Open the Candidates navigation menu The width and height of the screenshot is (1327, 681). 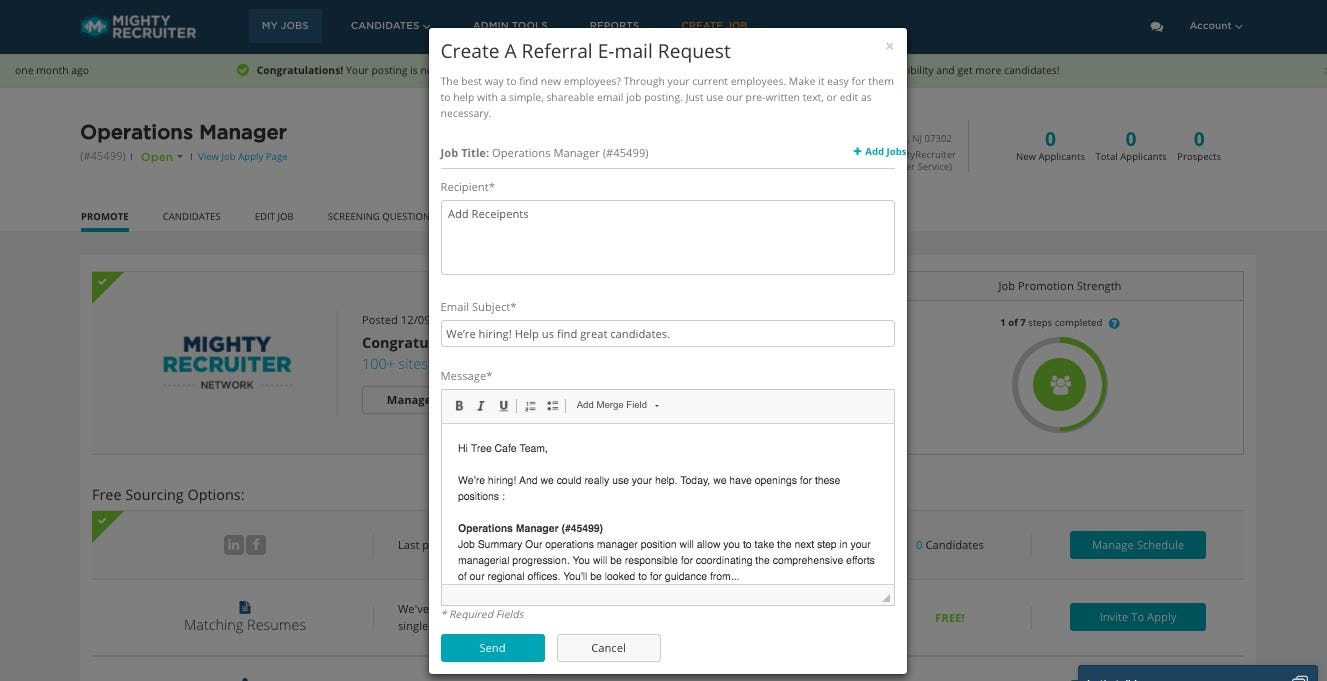[389, 26]
